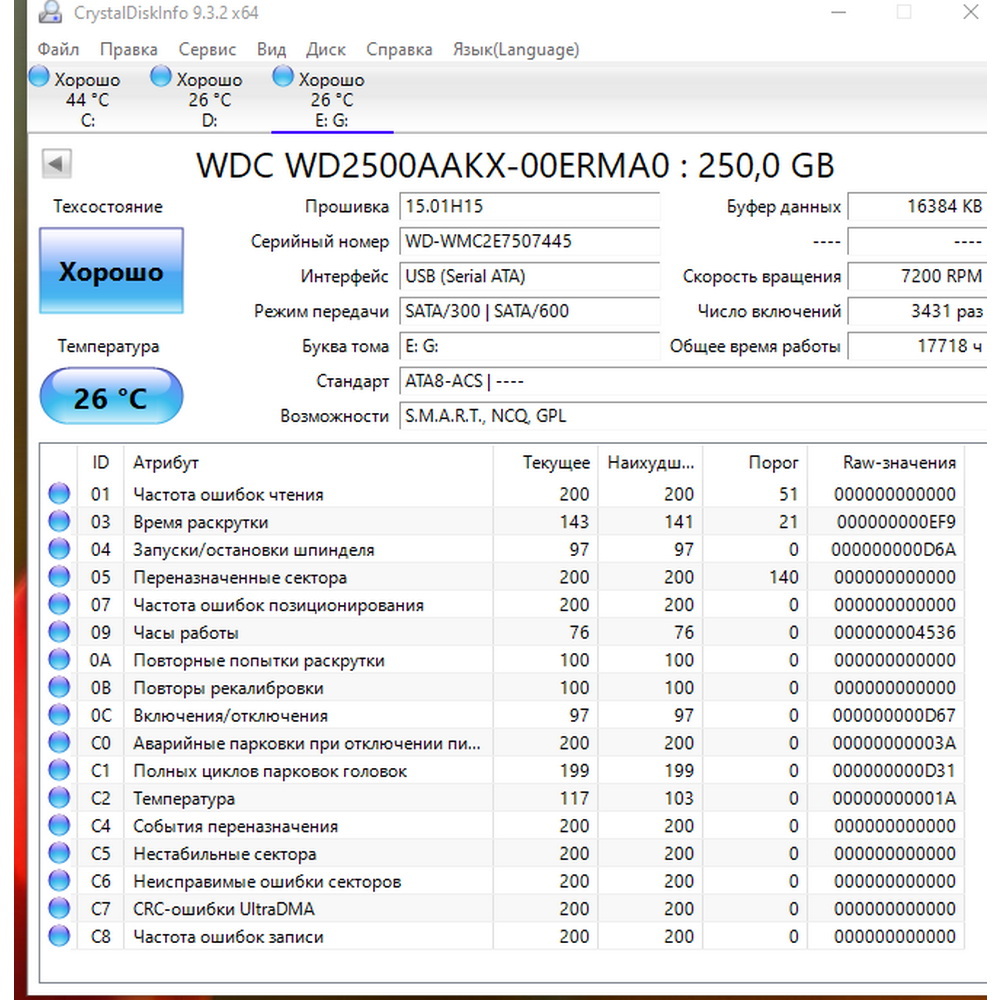The height and width of the screenshot is (1000, 1000).
Task: Click status orb for attribute C2 row
Action: click(59, 798)
